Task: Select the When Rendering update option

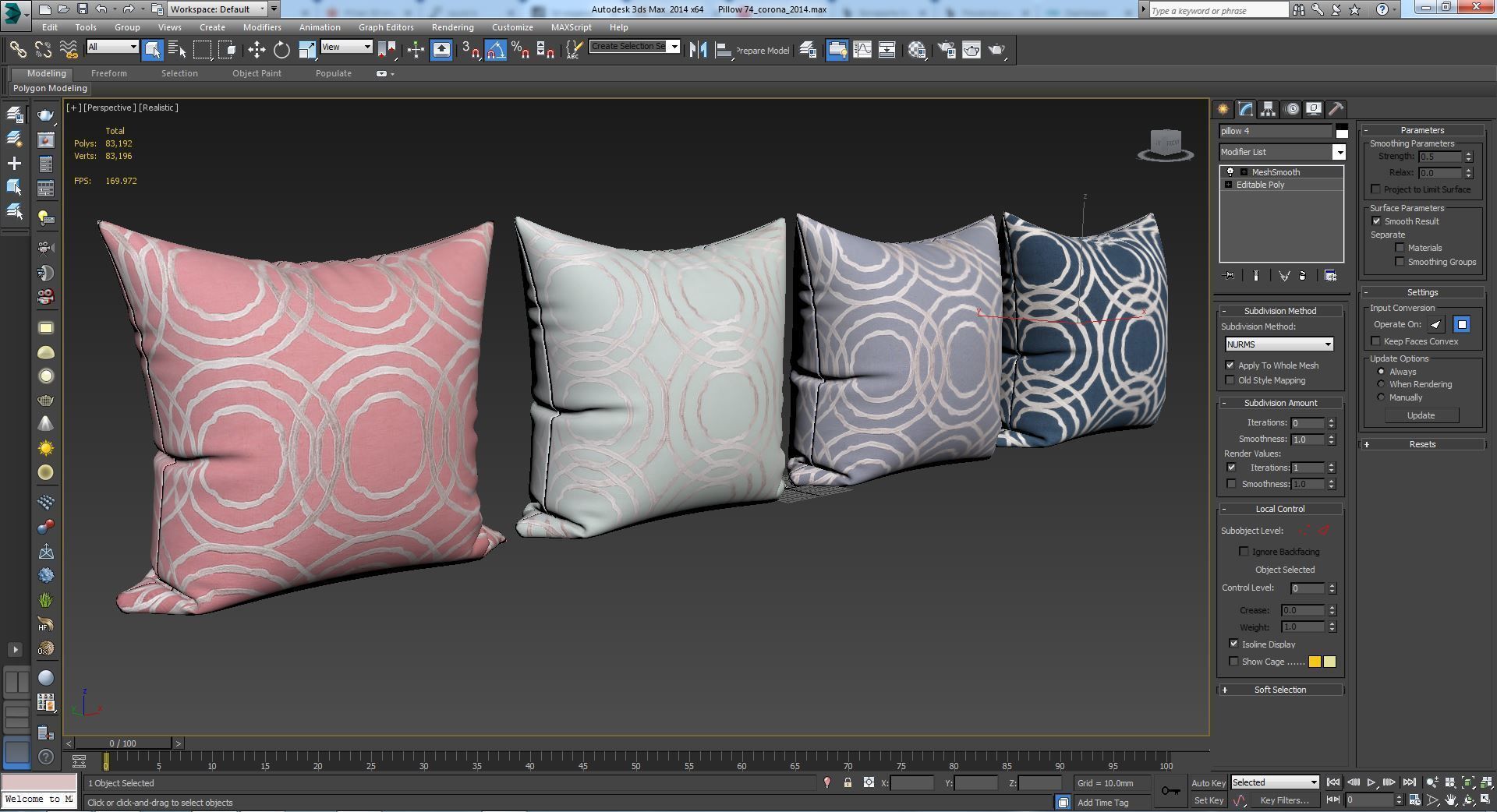Action: coord(1381,384)
